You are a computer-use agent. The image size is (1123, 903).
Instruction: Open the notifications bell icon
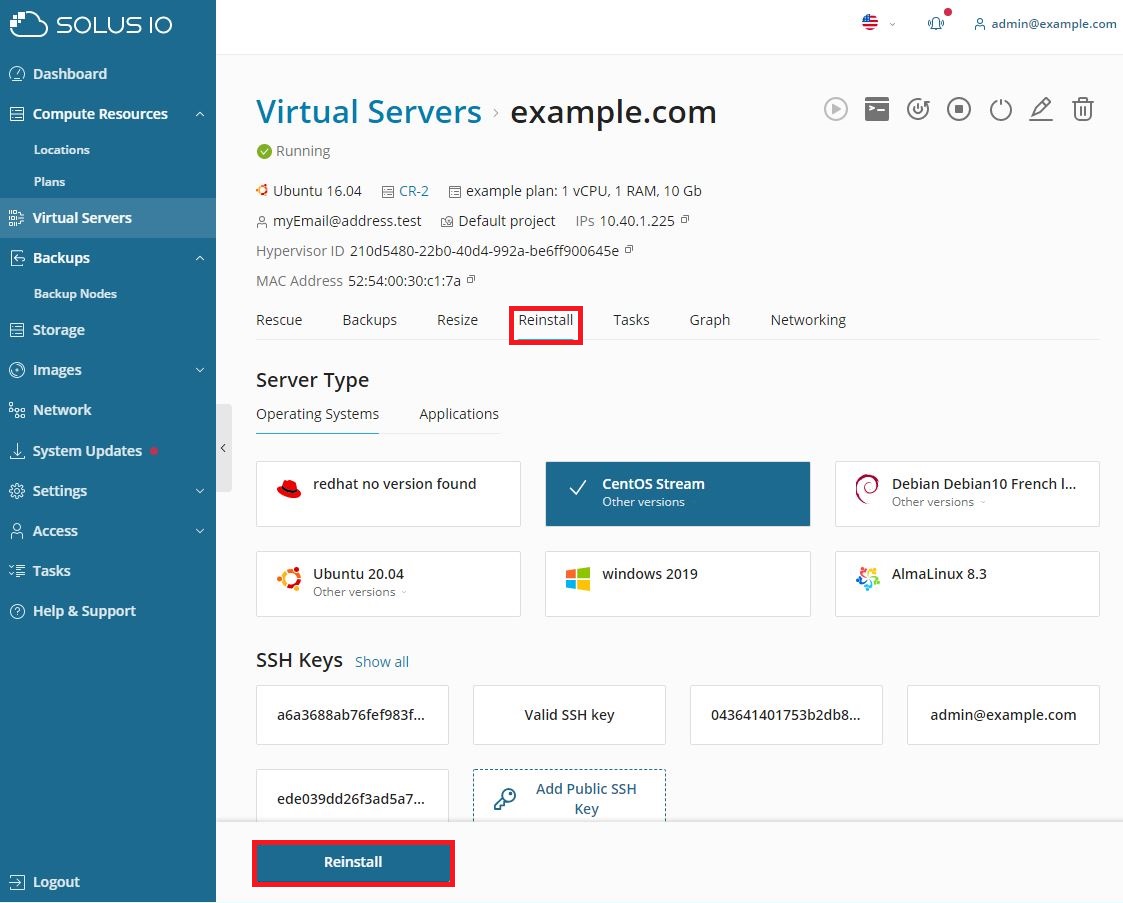coord(935,24)
